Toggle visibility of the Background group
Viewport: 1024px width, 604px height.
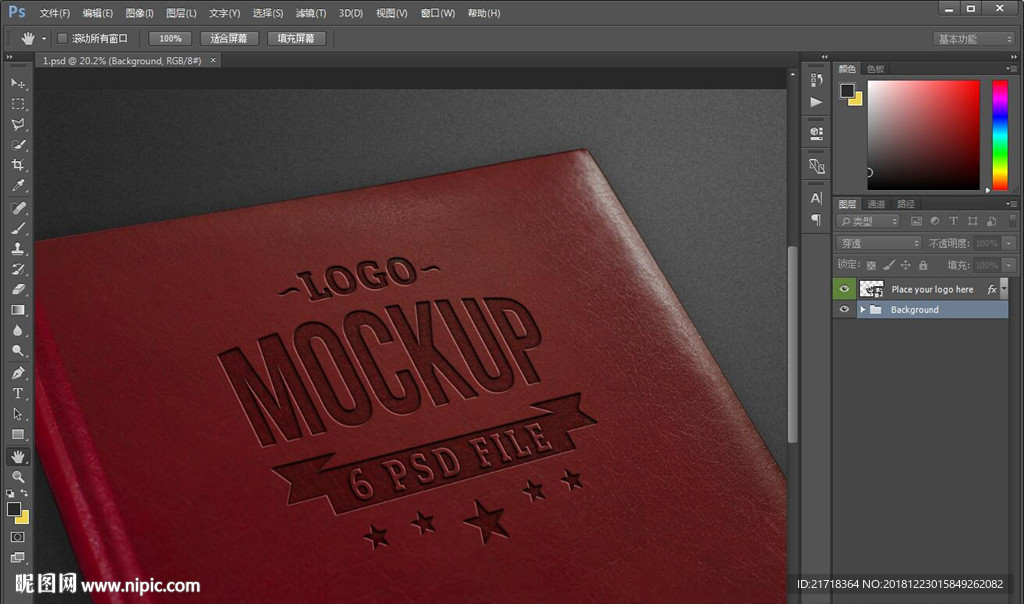(845, 310)
